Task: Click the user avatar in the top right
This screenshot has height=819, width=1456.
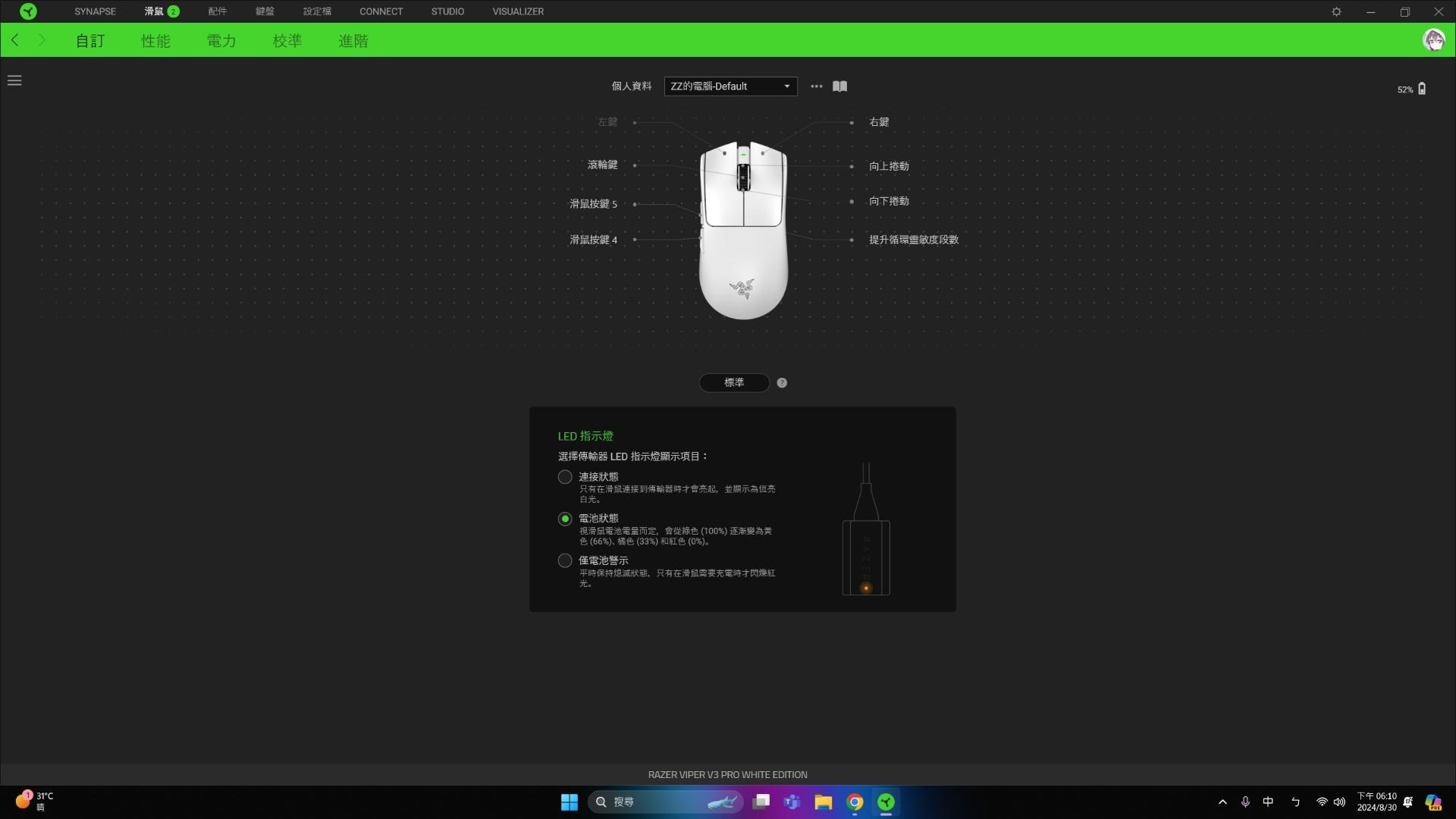Action: [x=1434, y=40]
